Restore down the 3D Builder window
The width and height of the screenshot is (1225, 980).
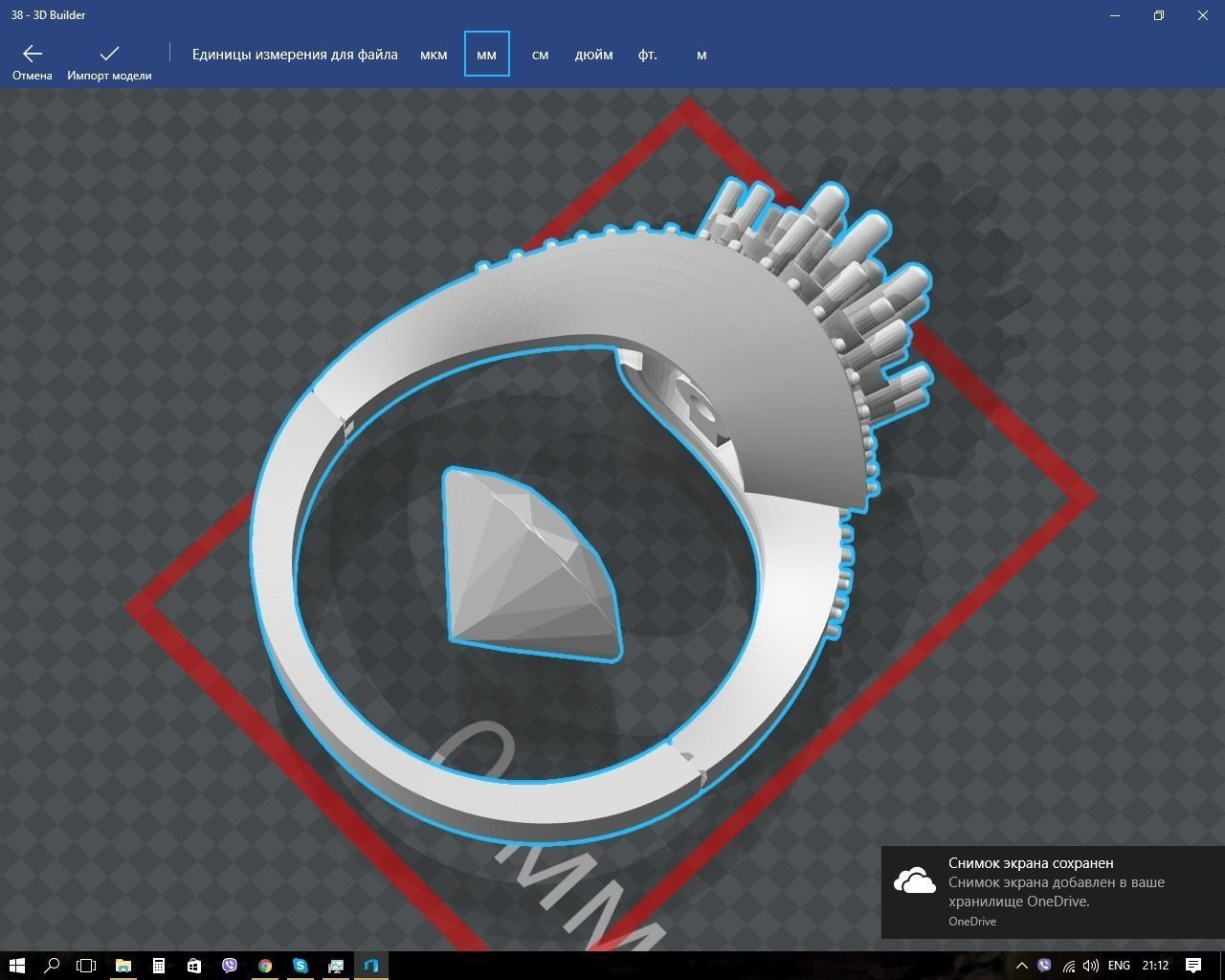click(x=1159, y=15)
